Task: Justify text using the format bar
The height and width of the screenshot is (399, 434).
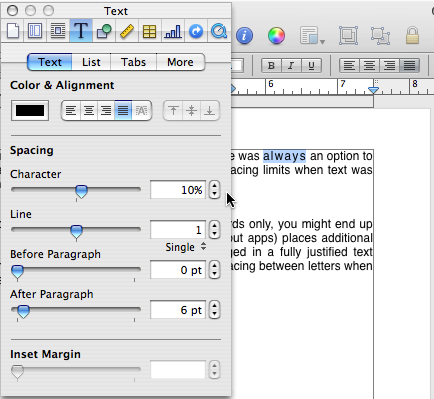Action: tap(409, 65)
